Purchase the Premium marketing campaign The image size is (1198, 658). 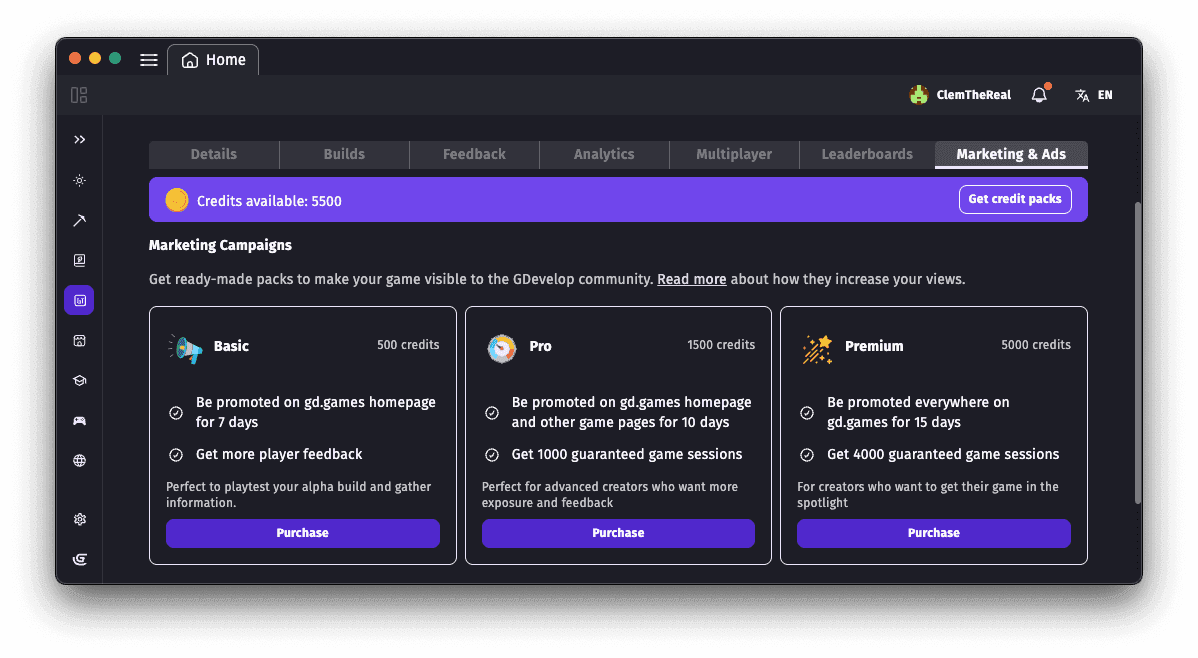[933, 533]
